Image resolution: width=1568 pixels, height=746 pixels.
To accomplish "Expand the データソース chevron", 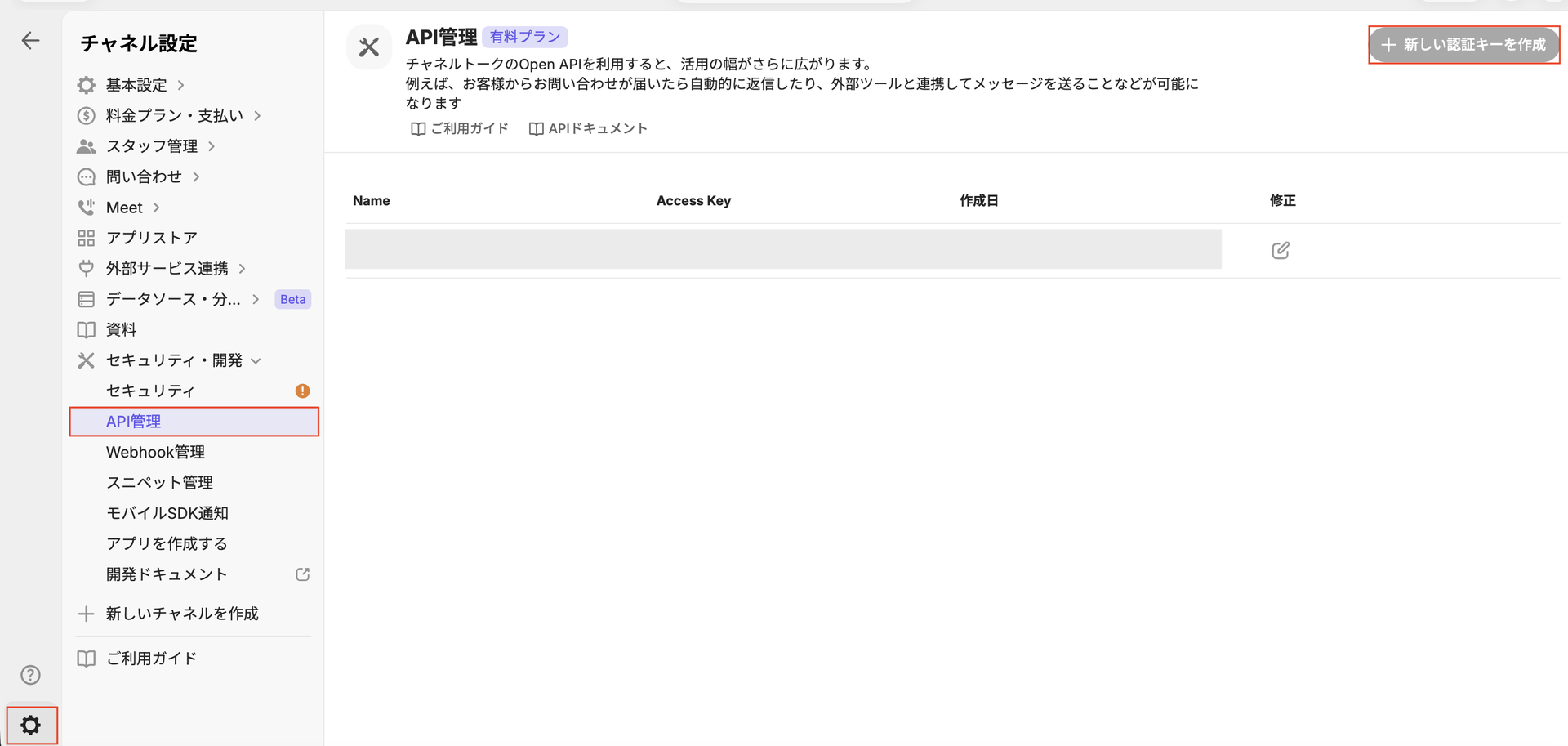I will [x=256, y=299].
